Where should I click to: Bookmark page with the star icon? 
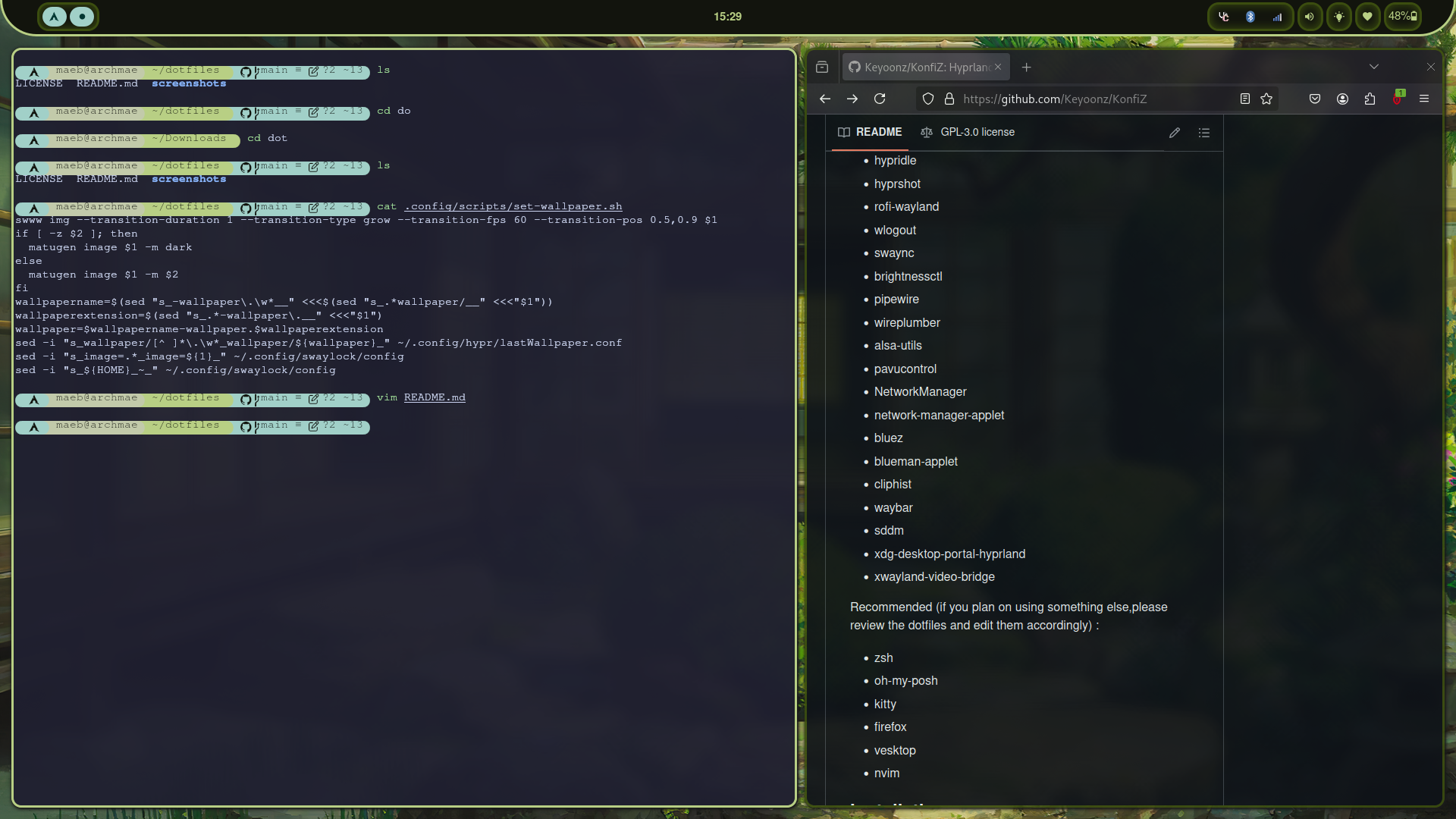(1266, 99)
